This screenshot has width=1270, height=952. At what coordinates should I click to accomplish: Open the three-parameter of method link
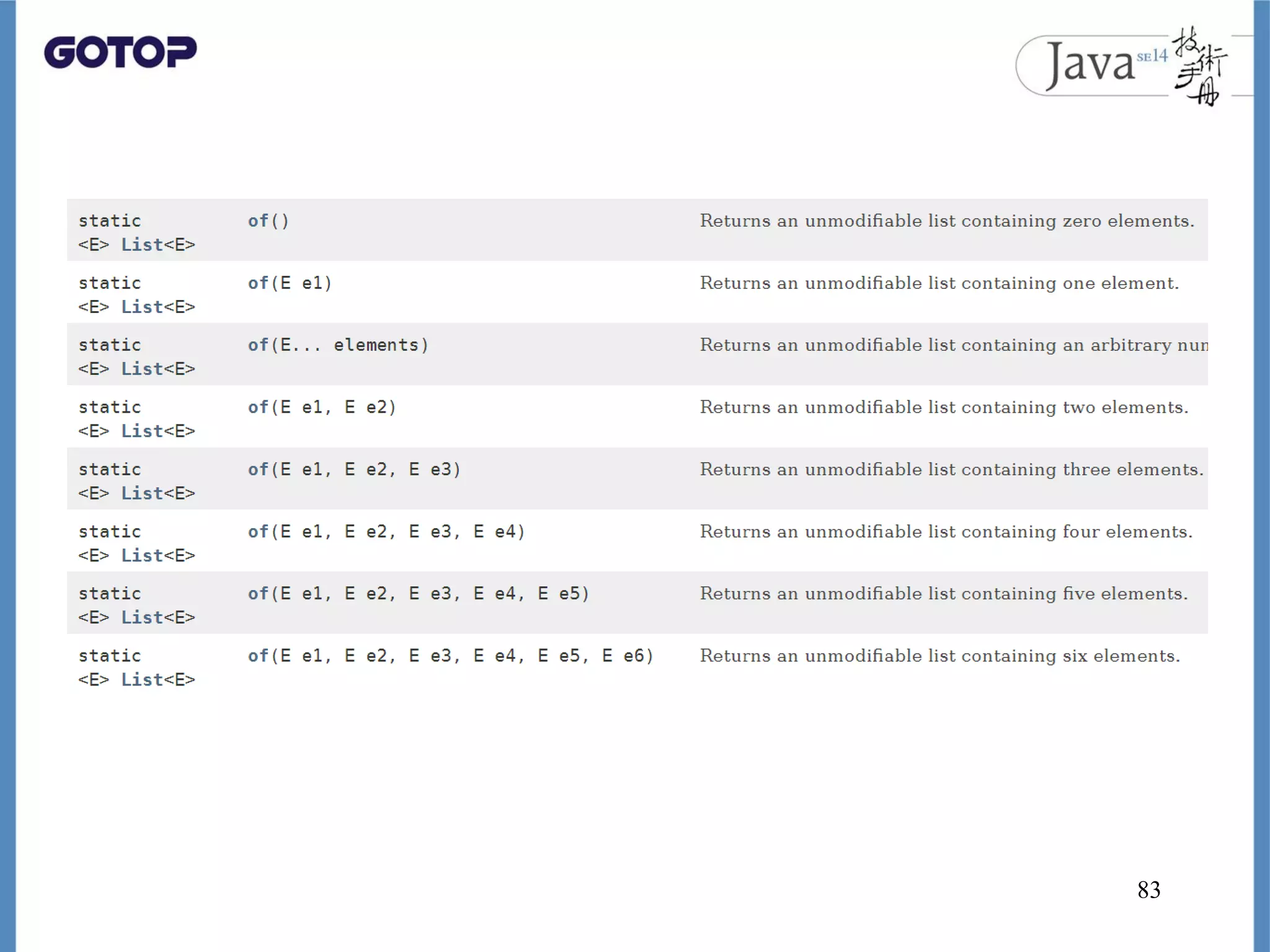click(x=258, y=470)
